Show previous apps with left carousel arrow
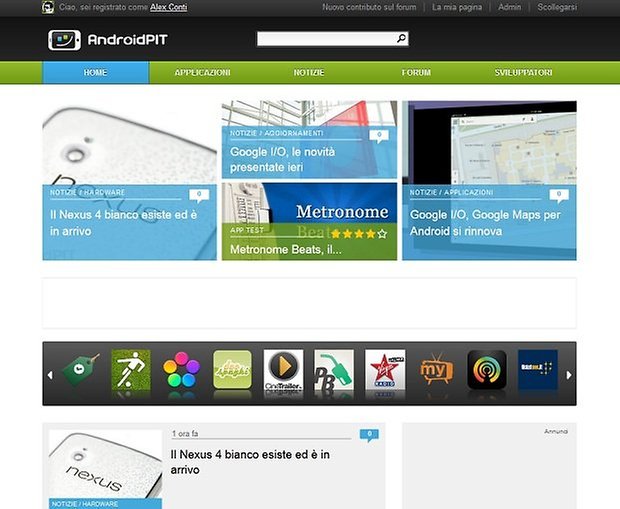 (50, 375)
